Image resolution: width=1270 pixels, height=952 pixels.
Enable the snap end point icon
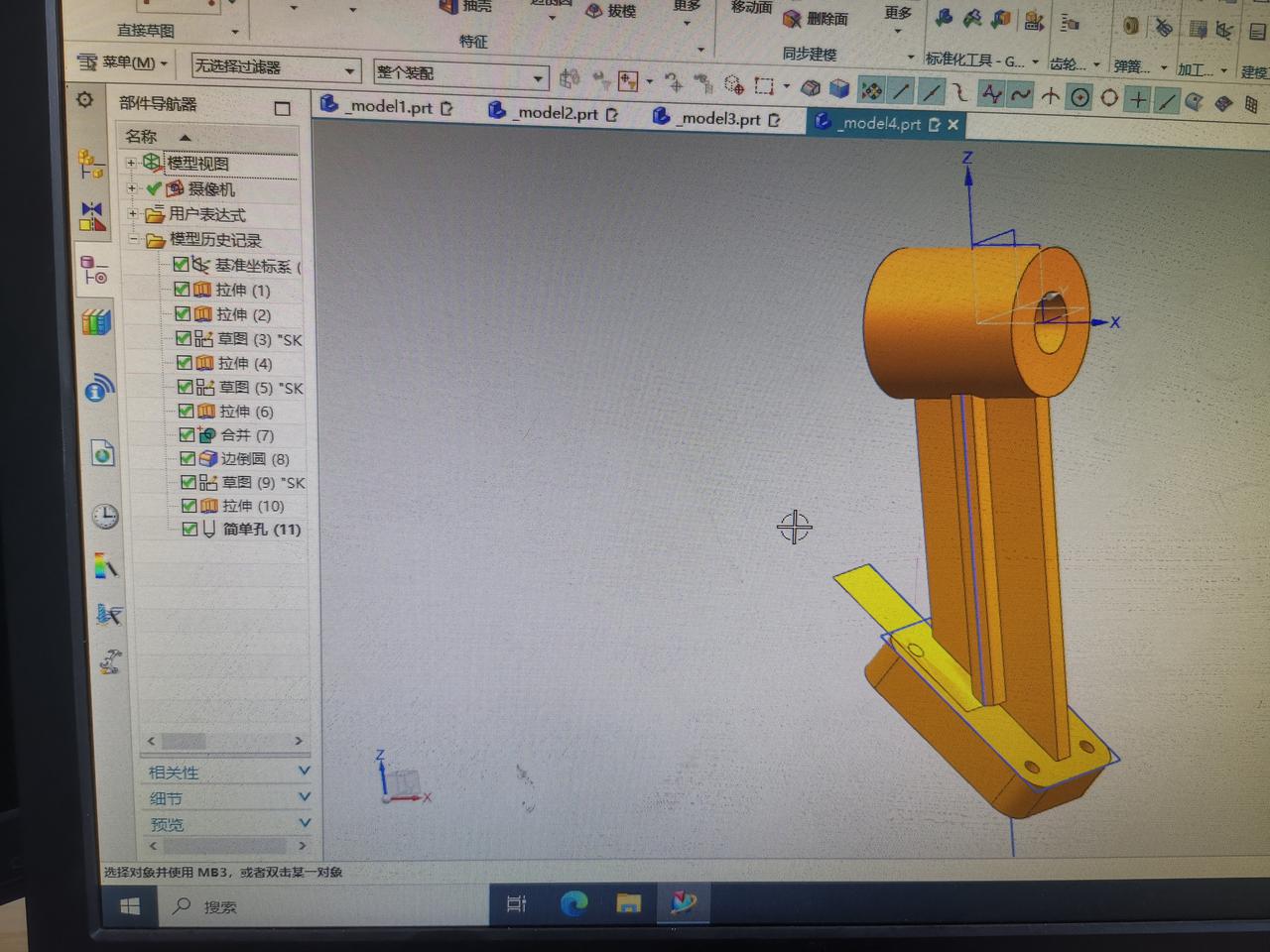(901, 92)
